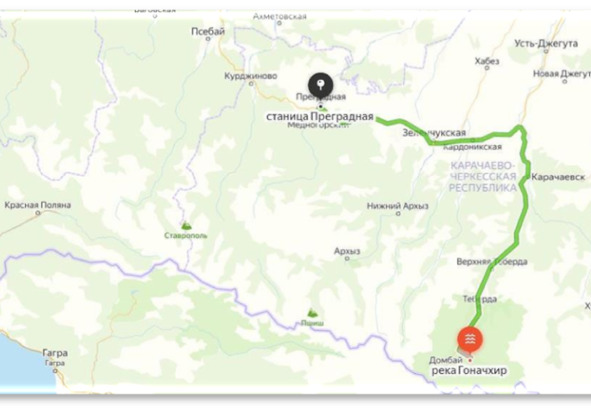Viewport: 591px width, 413px height.
Task: Click the Гагра town dot on coast
Action: [55, 371]
